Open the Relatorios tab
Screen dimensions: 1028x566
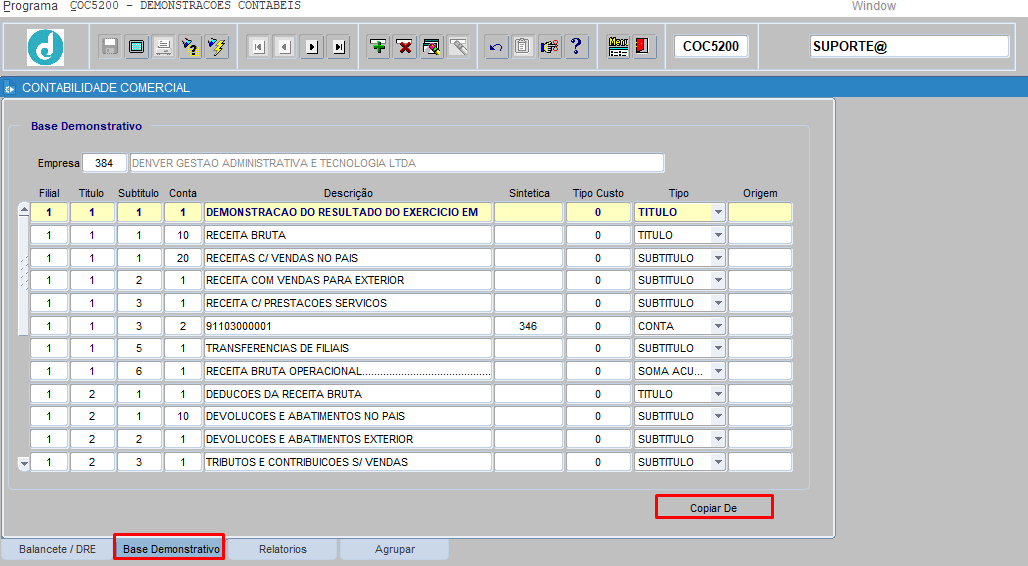coord(283,549)
